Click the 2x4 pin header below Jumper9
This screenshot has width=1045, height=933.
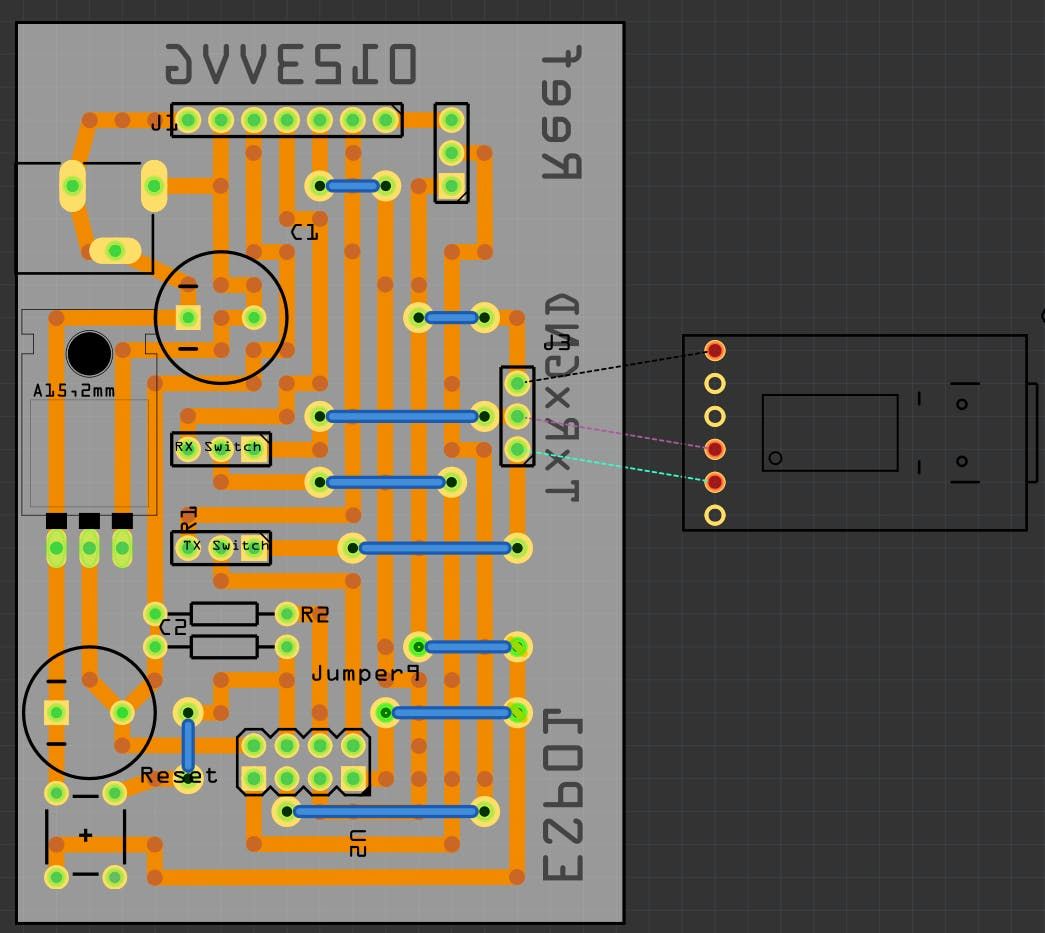[x=302, y=764]
